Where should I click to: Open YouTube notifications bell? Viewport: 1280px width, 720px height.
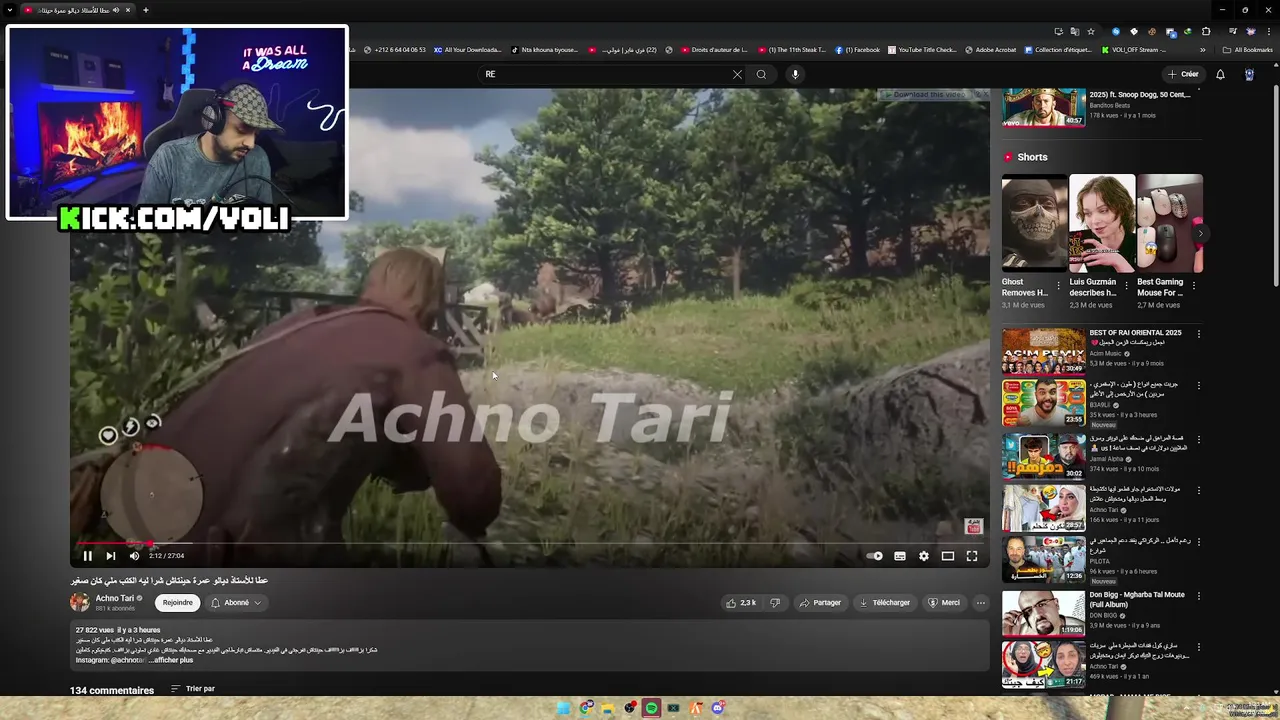1220,74
